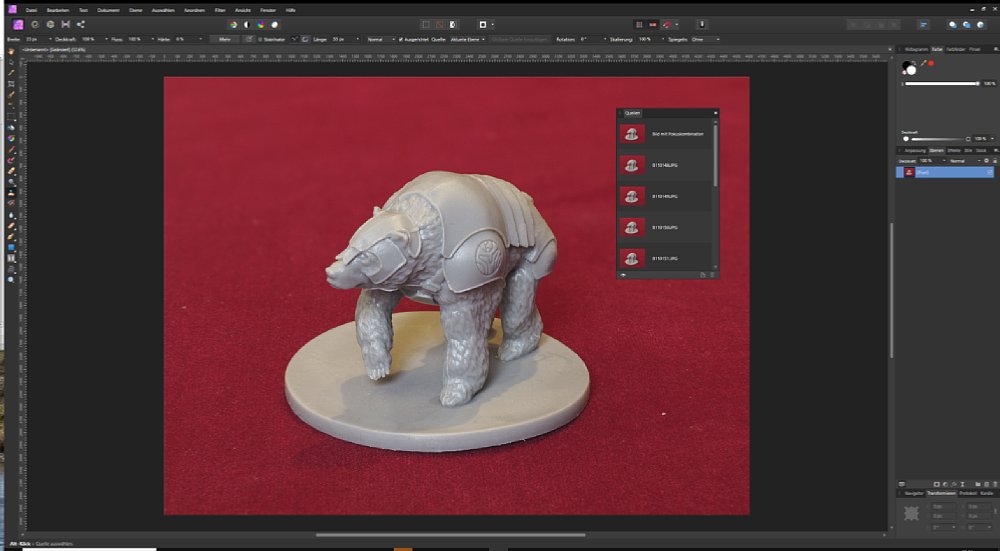Open the Aktuelle Ebene source dropdown
This screenshot has width=1000, height=551.
(468, 39)
